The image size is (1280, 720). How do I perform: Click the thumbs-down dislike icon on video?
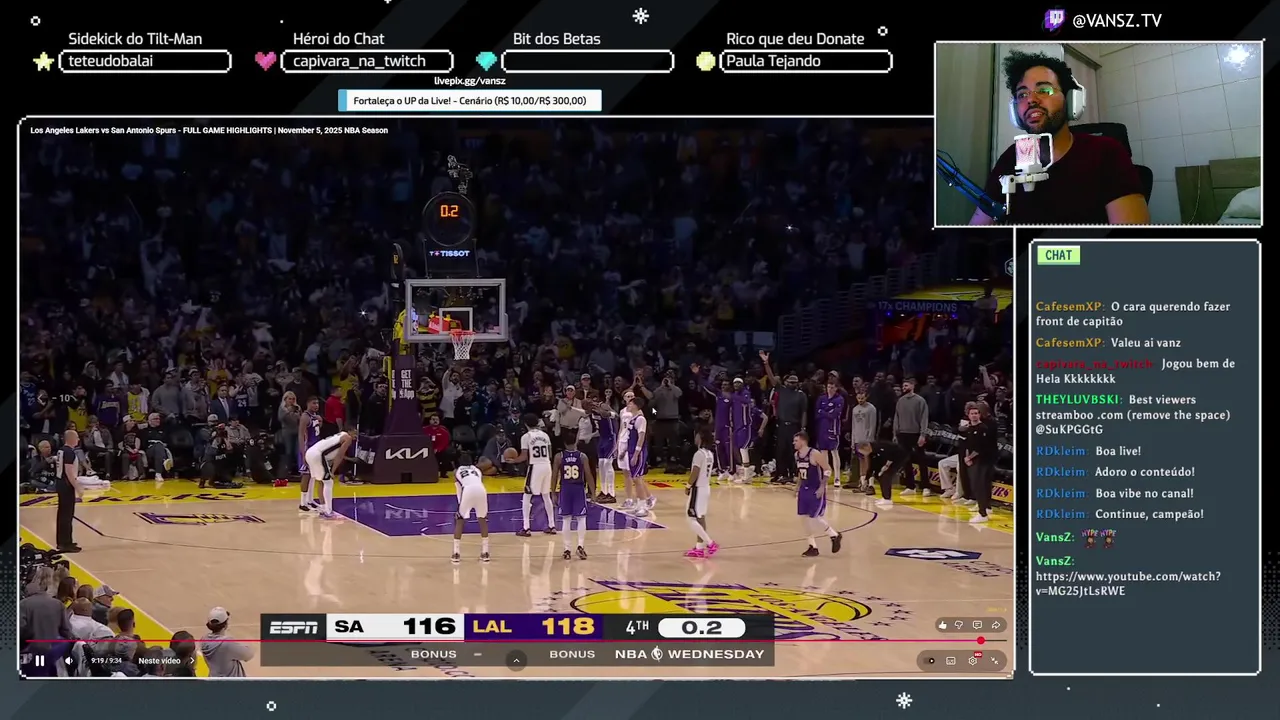959,625
